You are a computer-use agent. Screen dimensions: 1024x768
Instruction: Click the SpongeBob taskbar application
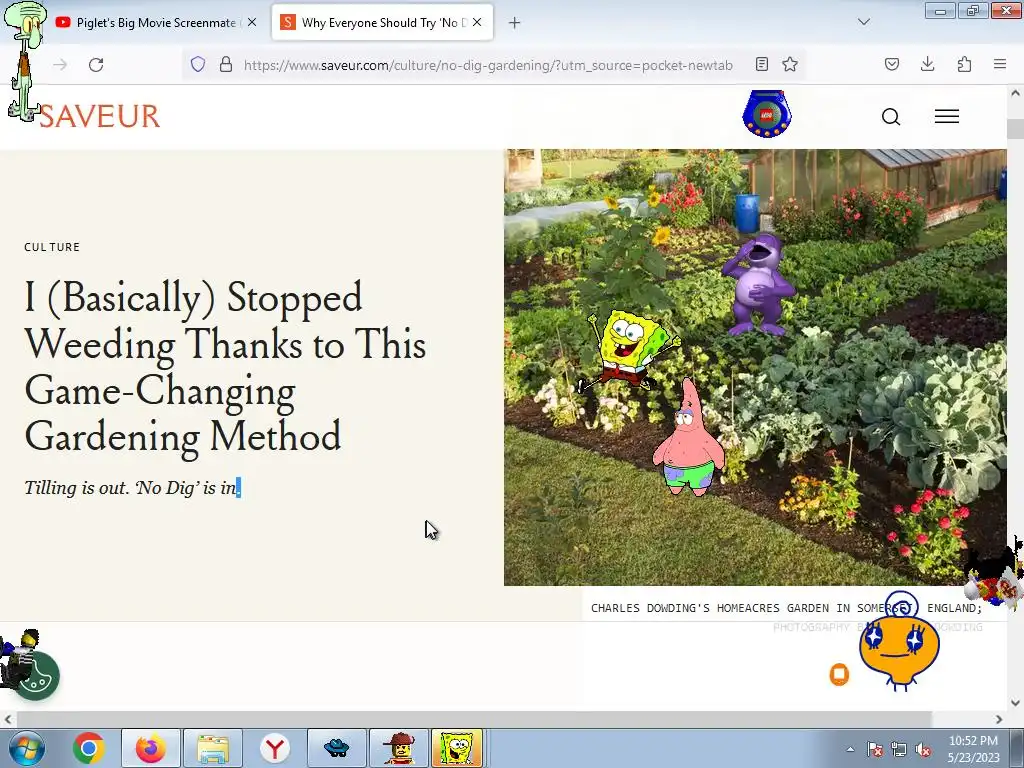click(457, 748)
